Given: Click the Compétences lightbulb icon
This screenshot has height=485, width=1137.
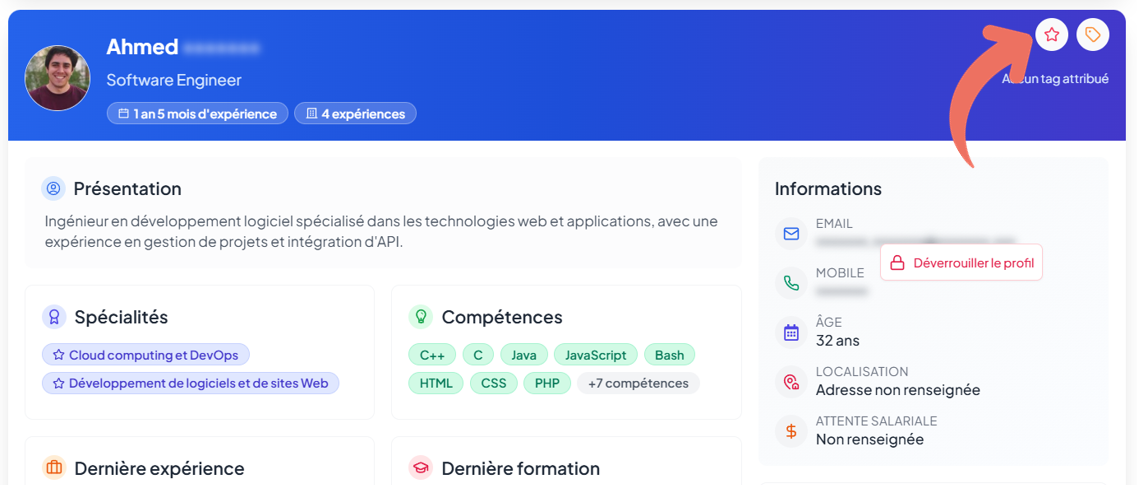Looking at the screenshot, I should click(421, 317).
